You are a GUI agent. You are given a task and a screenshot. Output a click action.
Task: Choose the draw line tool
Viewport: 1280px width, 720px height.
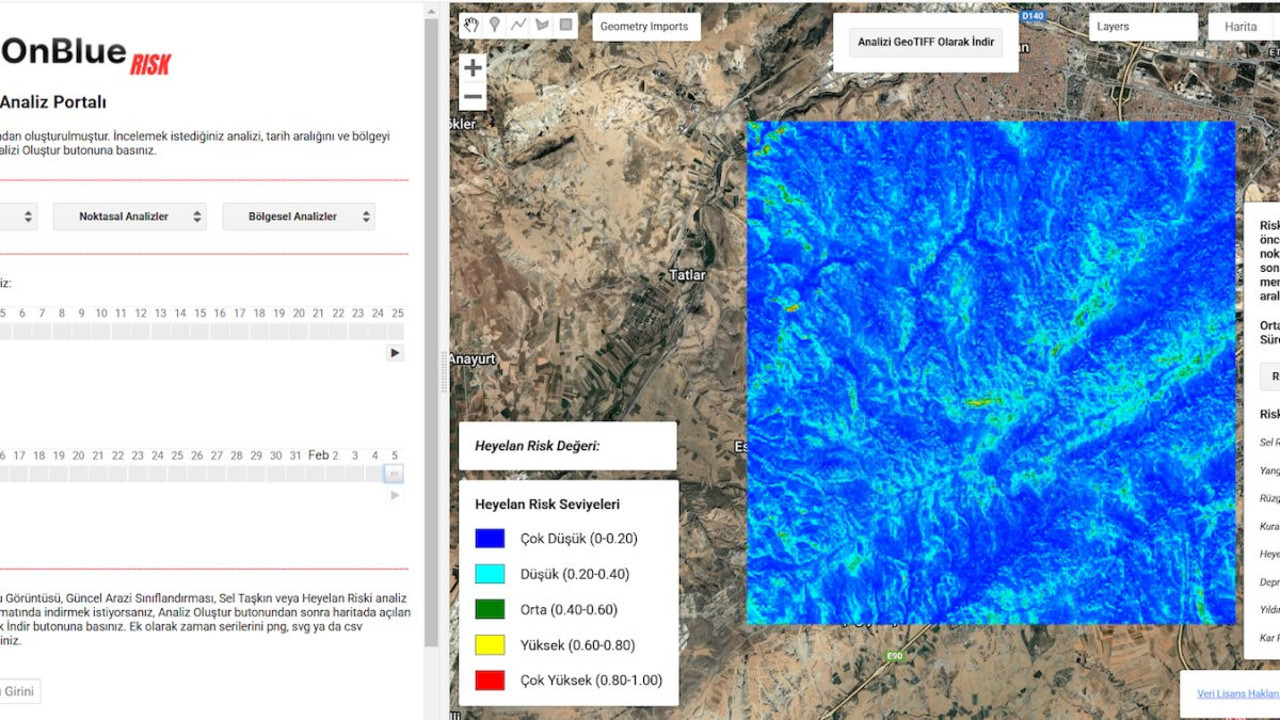click(518, 25)
